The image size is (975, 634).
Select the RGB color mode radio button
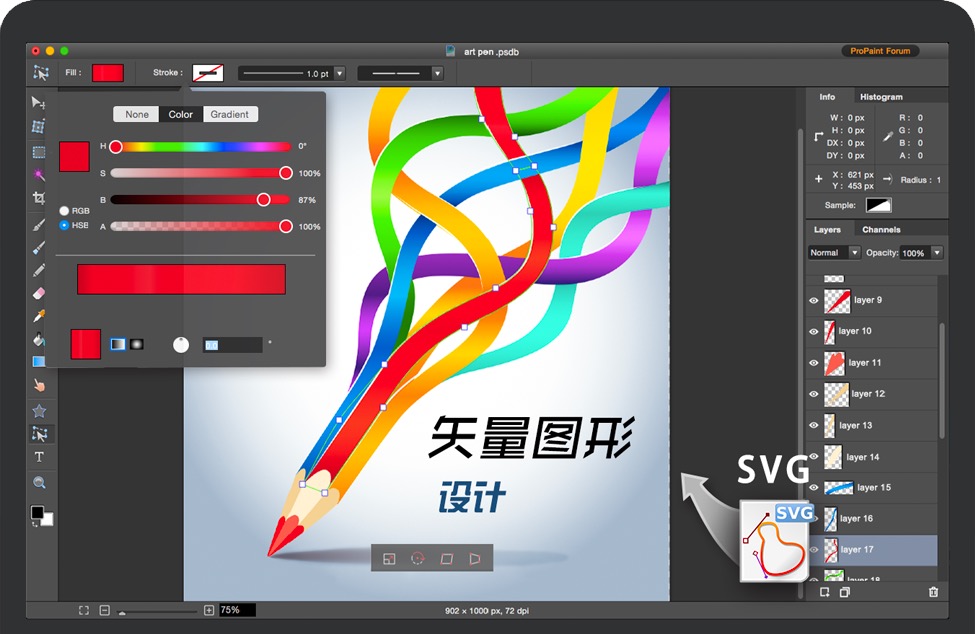point(64,211)
